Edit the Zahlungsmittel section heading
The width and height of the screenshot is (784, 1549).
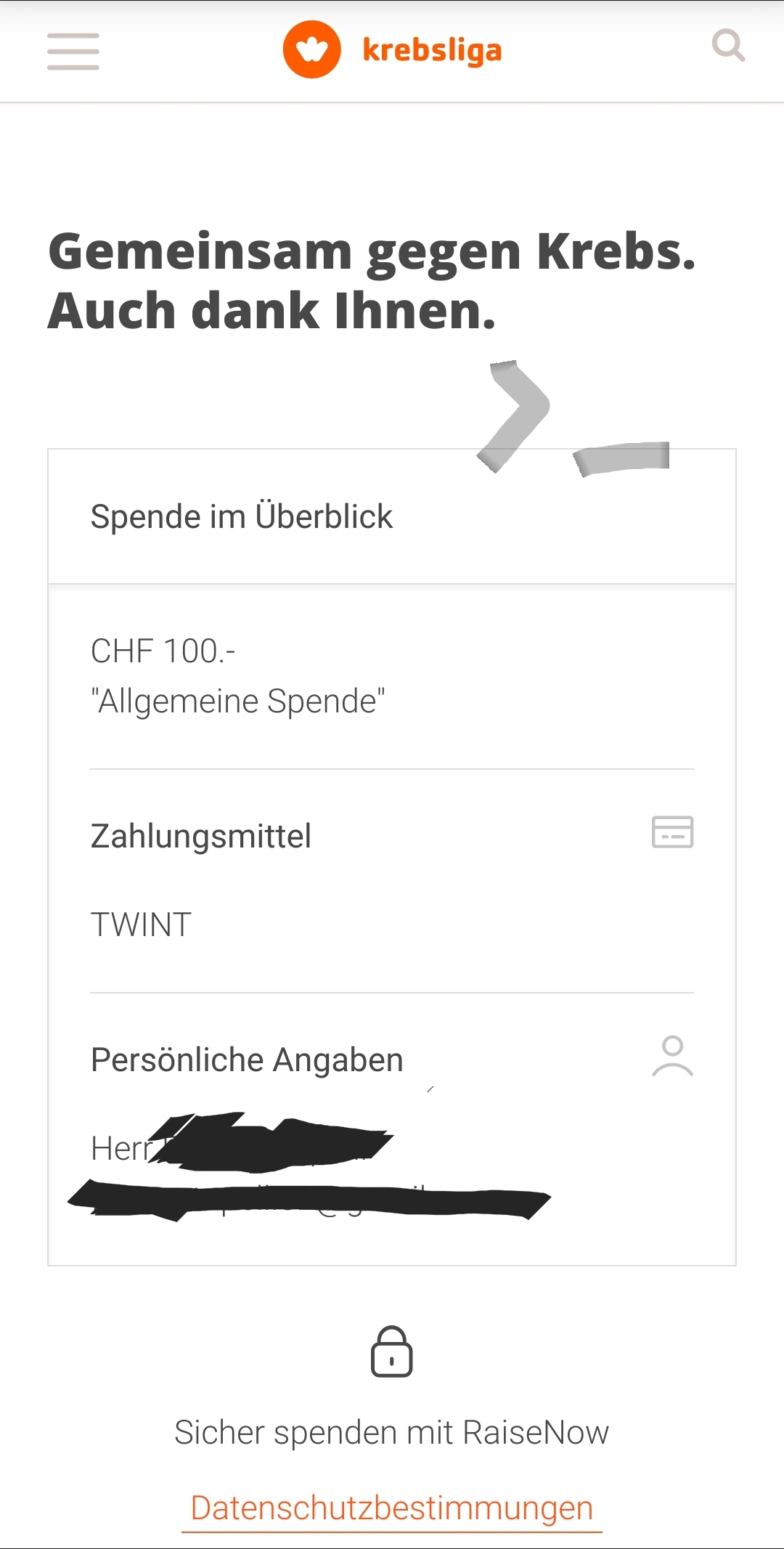(201, 836)
